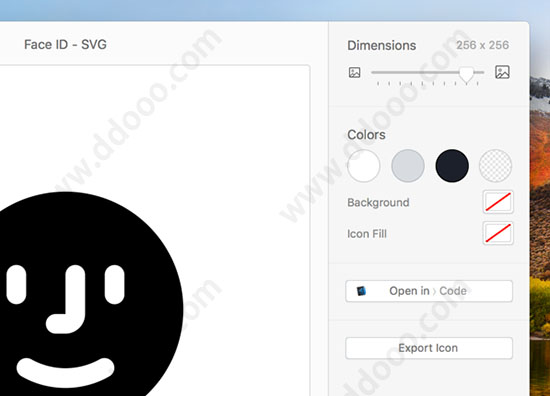Click the Face ID - SVG title

(x=65, y=45)
